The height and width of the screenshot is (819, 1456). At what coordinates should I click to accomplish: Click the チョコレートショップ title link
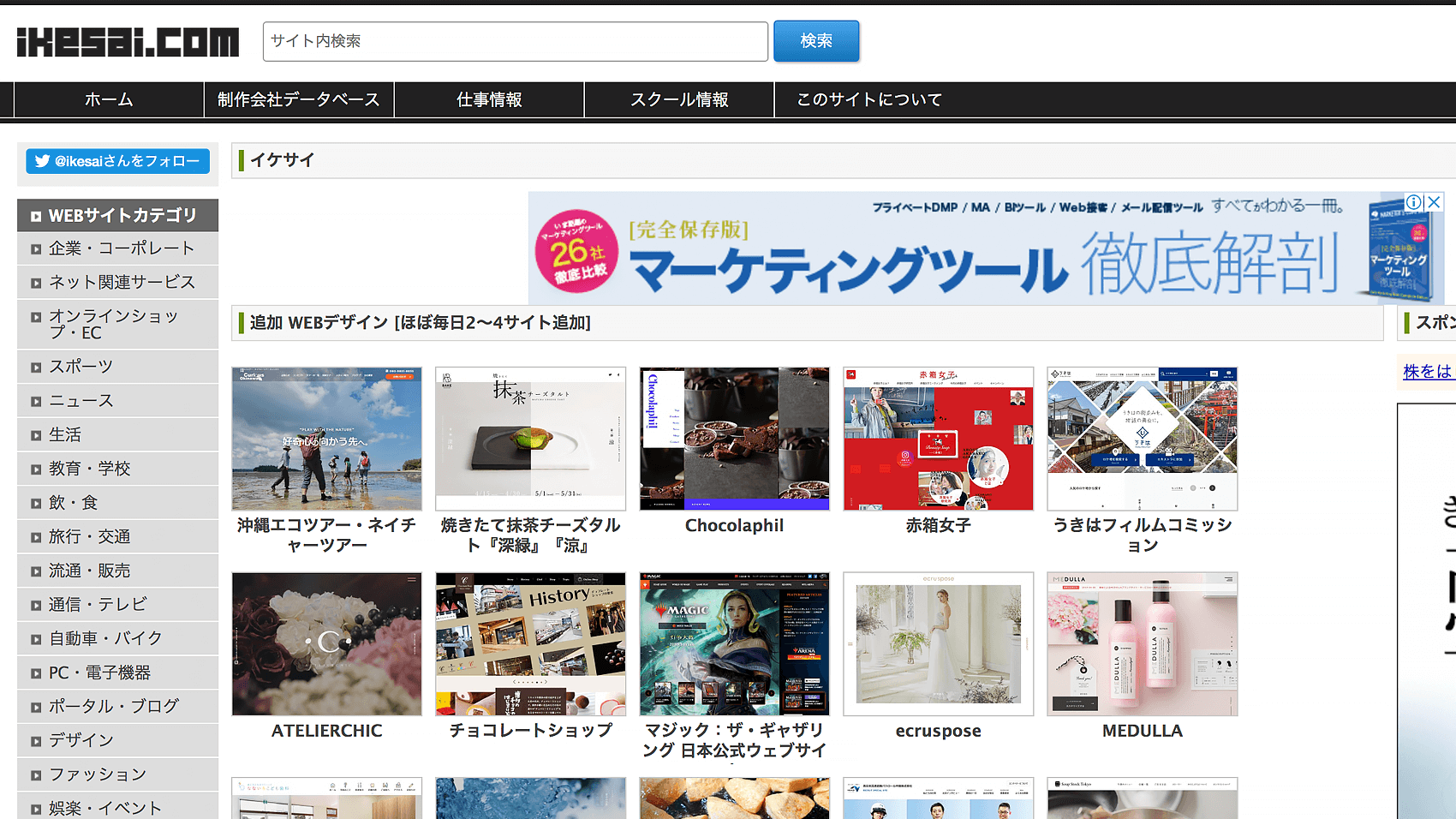pos(531,731)
